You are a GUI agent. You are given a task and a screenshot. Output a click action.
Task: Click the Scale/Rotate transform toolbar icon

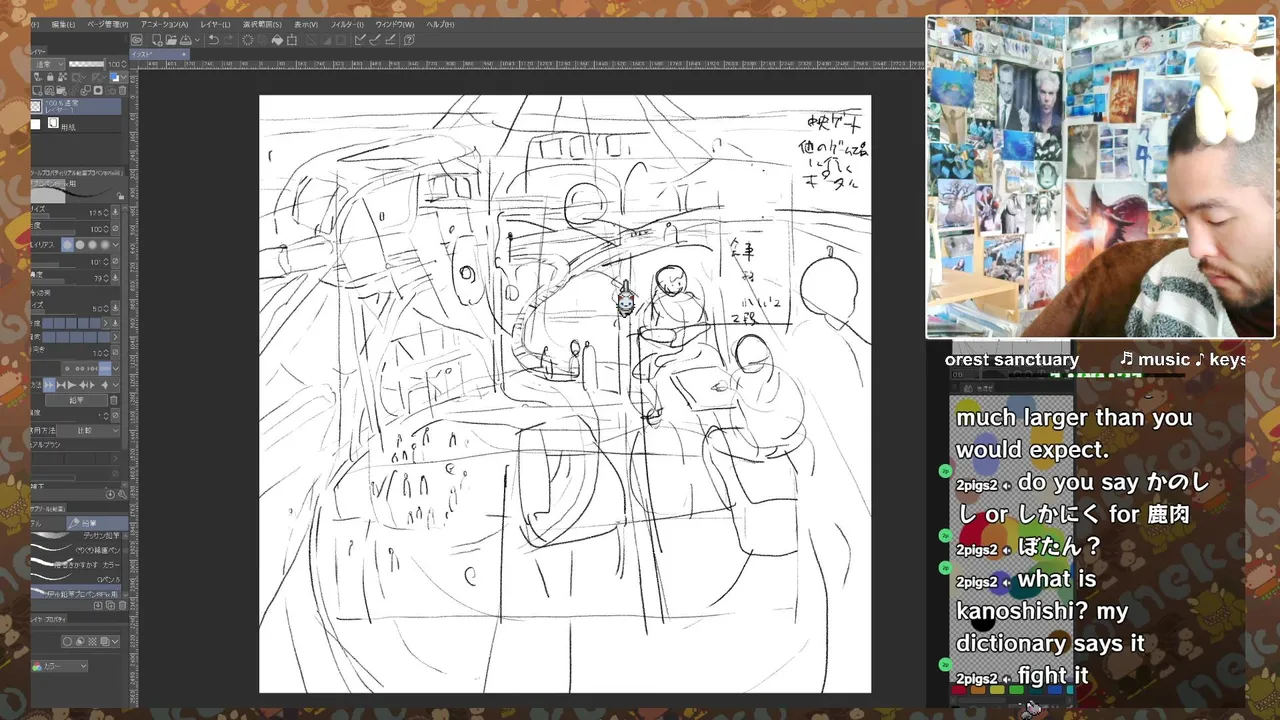[x=292, y=40]
